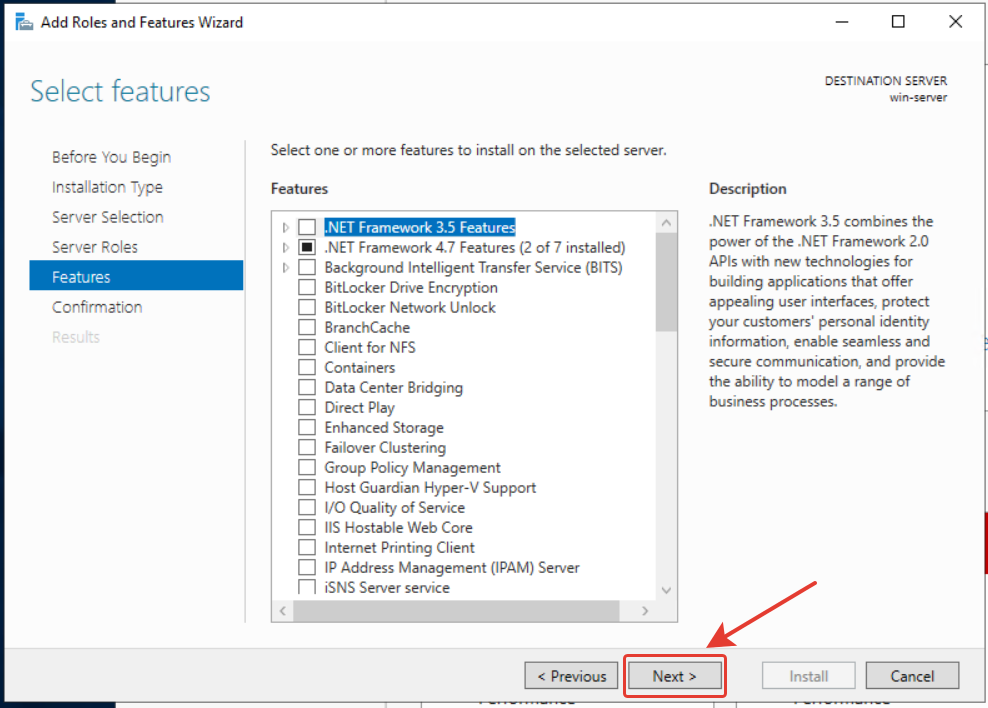Check the Client for NFS checkbox
The width and height of the screenshot is (988, 708).
pos(307,348)
